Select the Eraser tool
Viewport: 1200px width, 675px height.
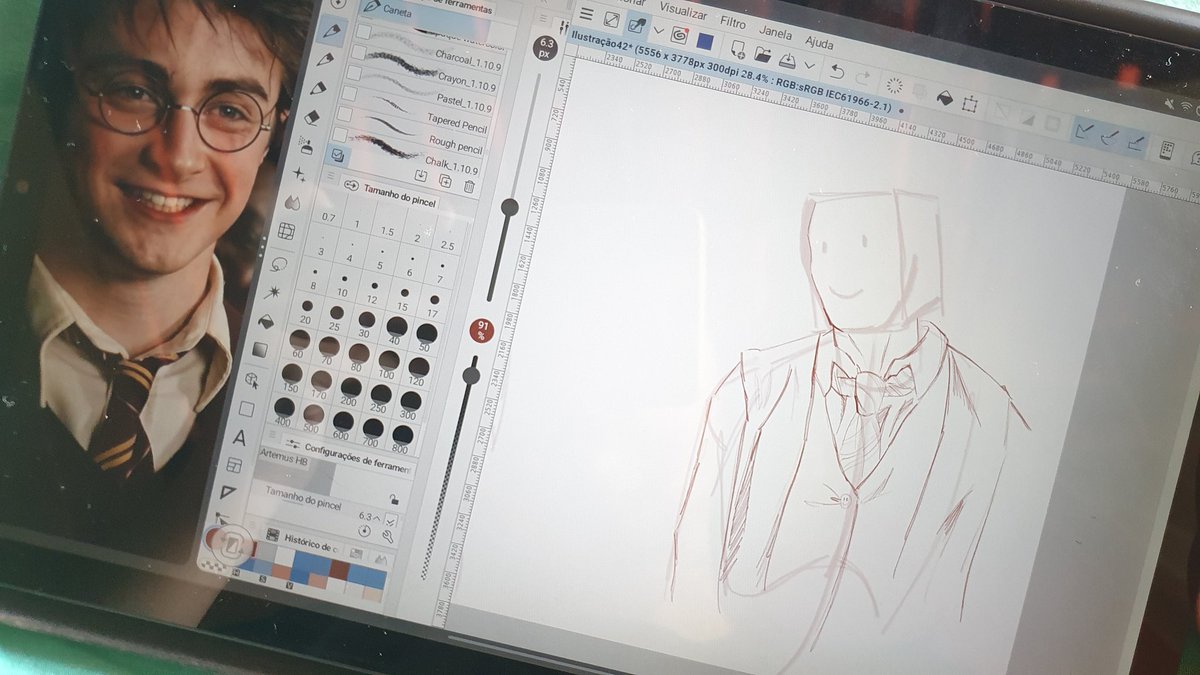313,118
